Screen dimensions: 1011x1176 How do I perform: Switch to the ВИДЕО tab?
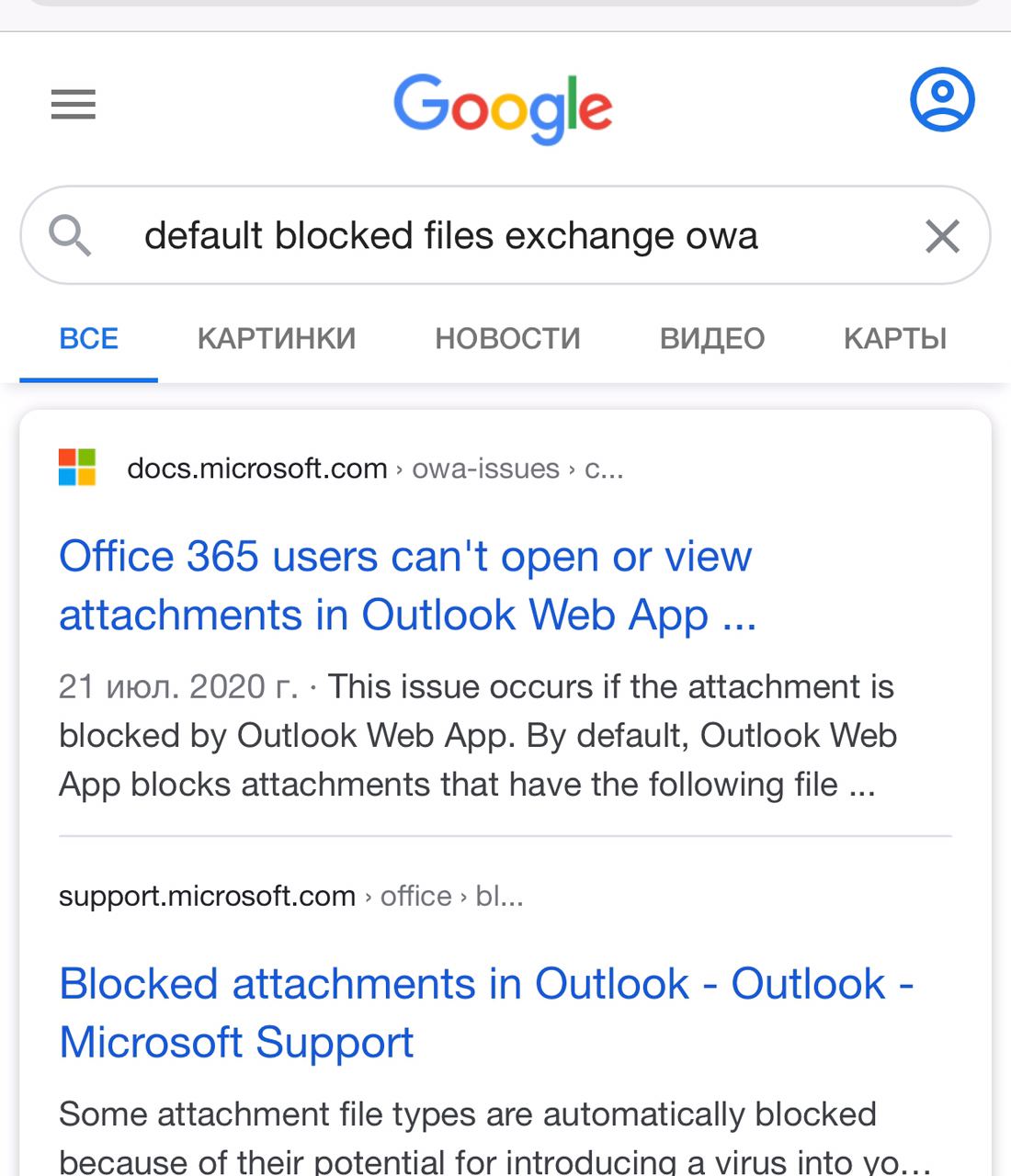[x=712, y=339]
